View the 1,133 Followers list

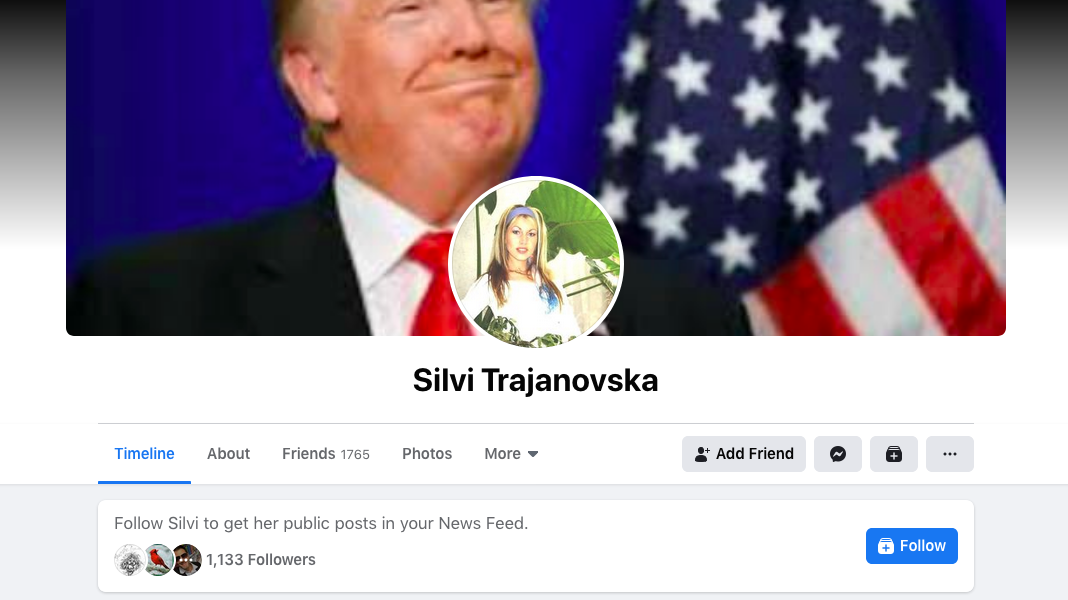tap(261, 560)
